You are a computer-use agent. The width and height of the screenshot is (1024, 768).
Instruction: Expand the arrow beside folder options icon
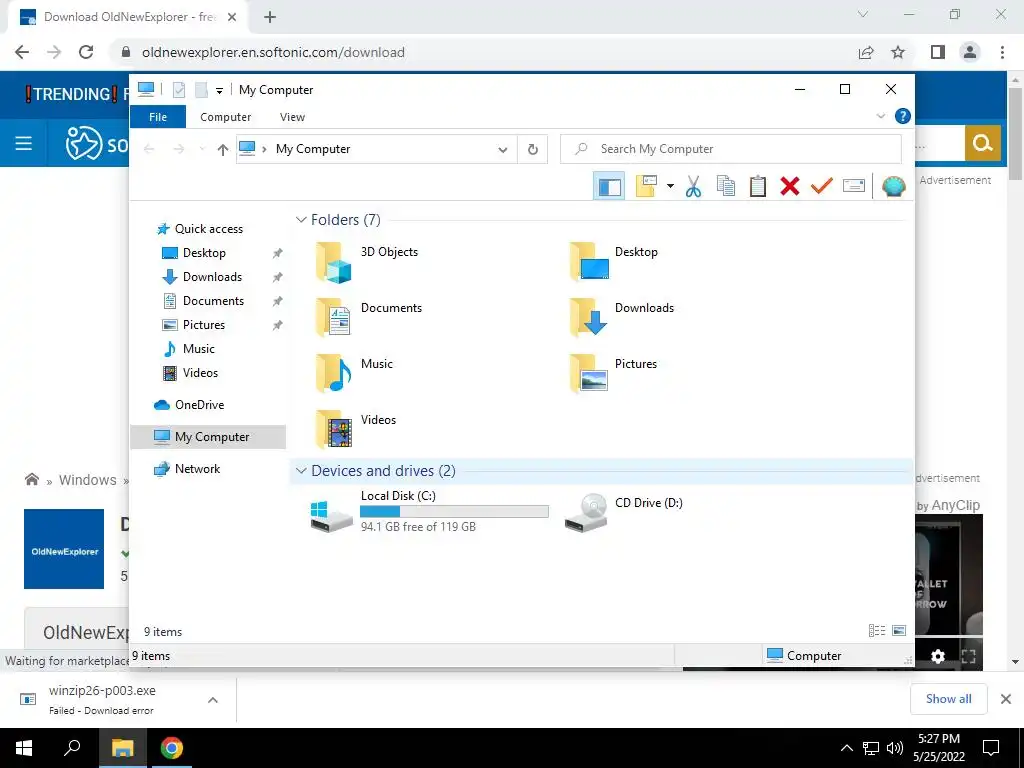[x=670, y=186]
